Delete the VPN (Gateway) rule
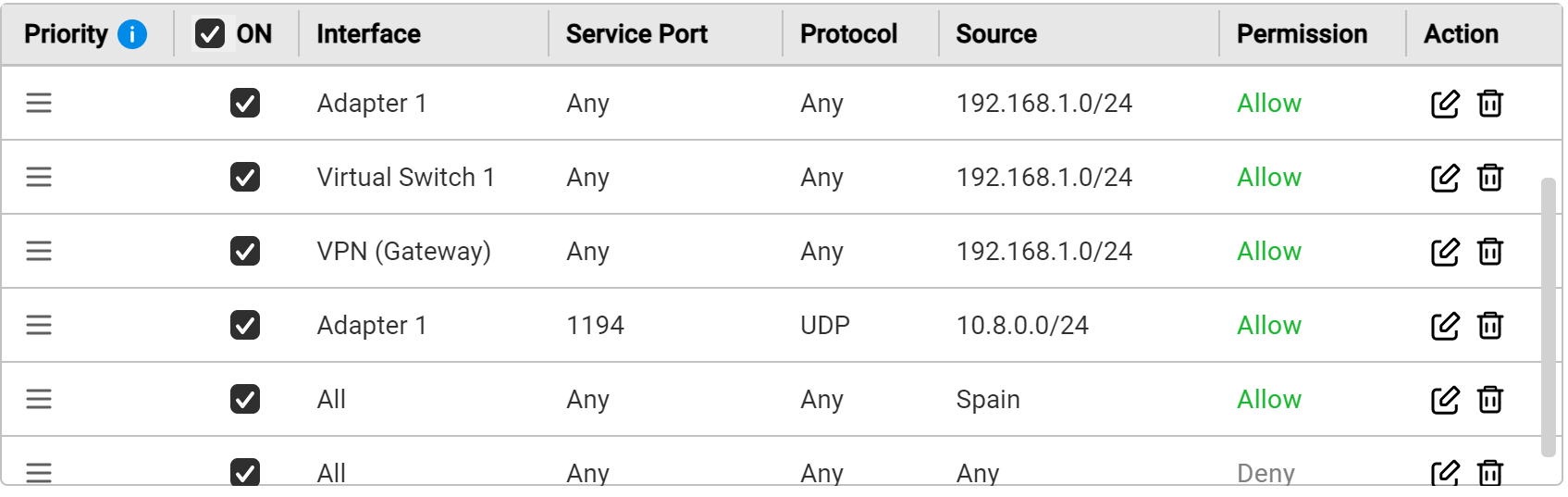The width and height of the screenshot is (1568, 497). [1489, 252]
